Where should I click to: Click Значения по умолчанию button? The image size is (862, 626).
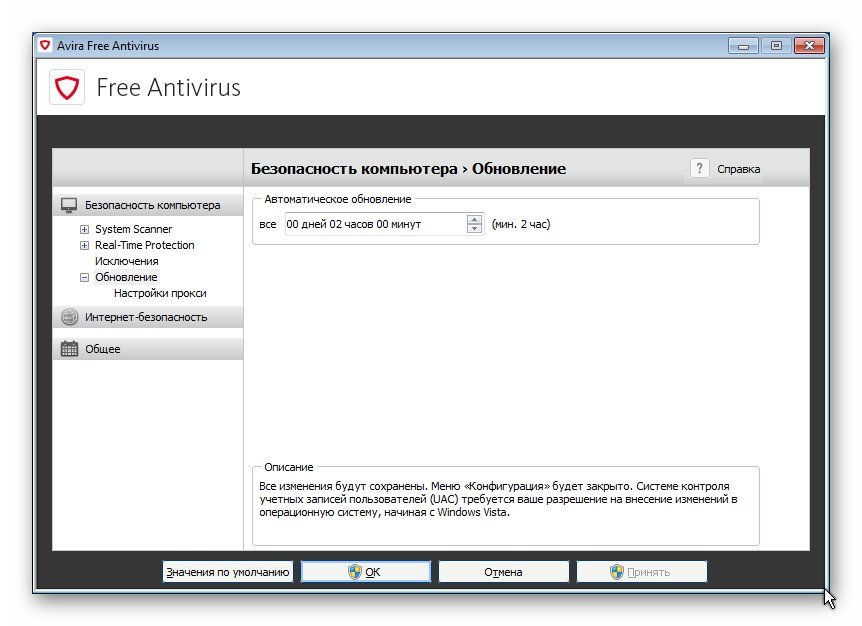228,572
